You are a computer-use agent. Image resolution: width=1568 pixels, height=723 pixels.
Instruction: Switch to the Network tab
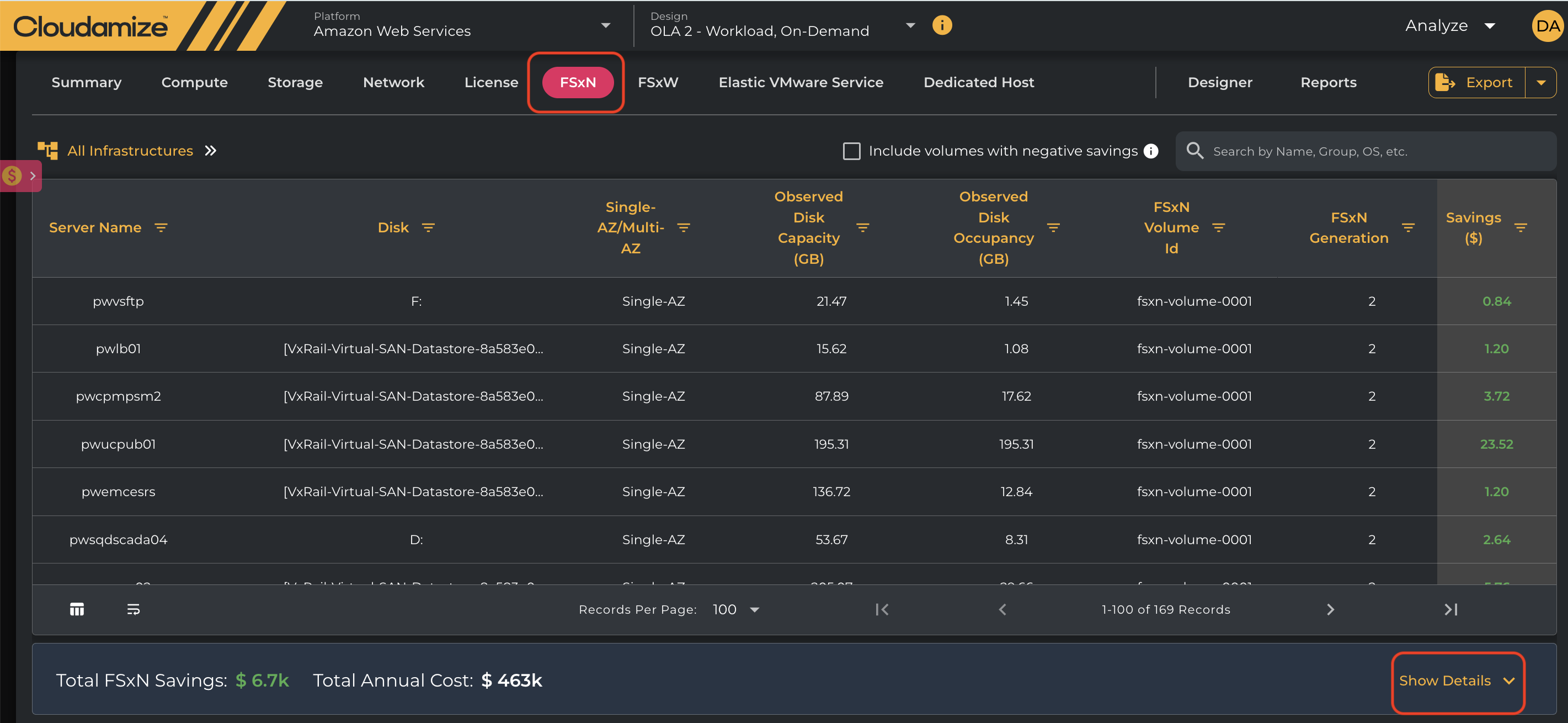[x=393, y=82]
